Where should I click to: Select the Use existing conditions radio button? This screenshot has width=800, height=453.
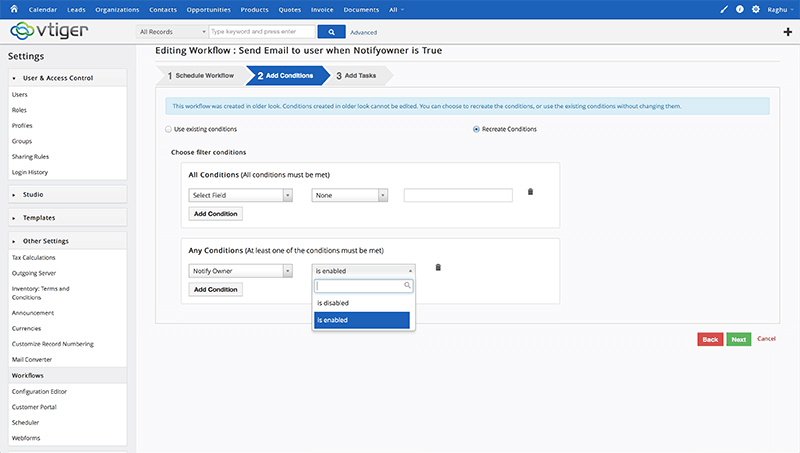[x=168, y=129]
